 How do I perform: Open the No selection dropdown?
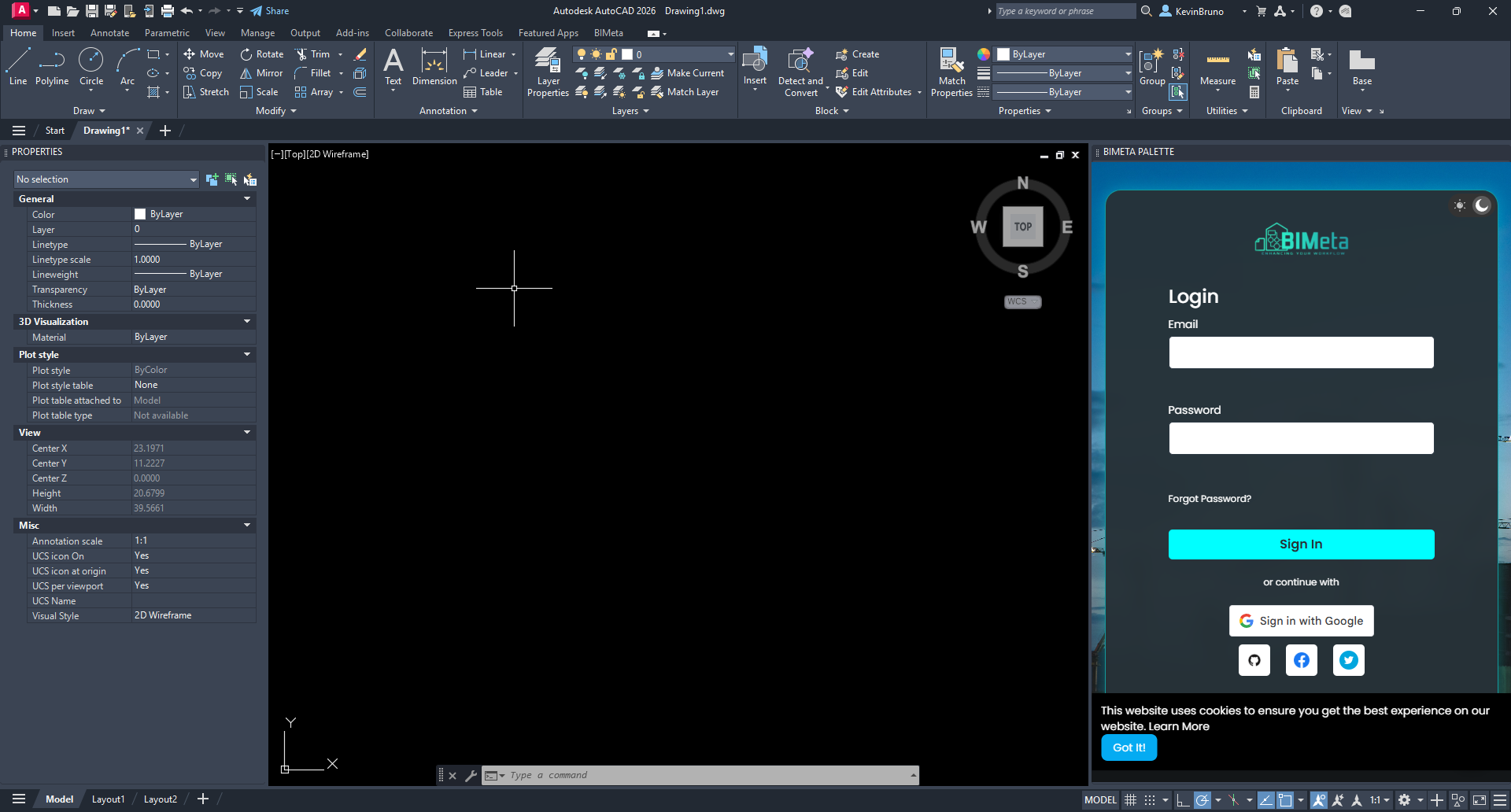[107, 179]
